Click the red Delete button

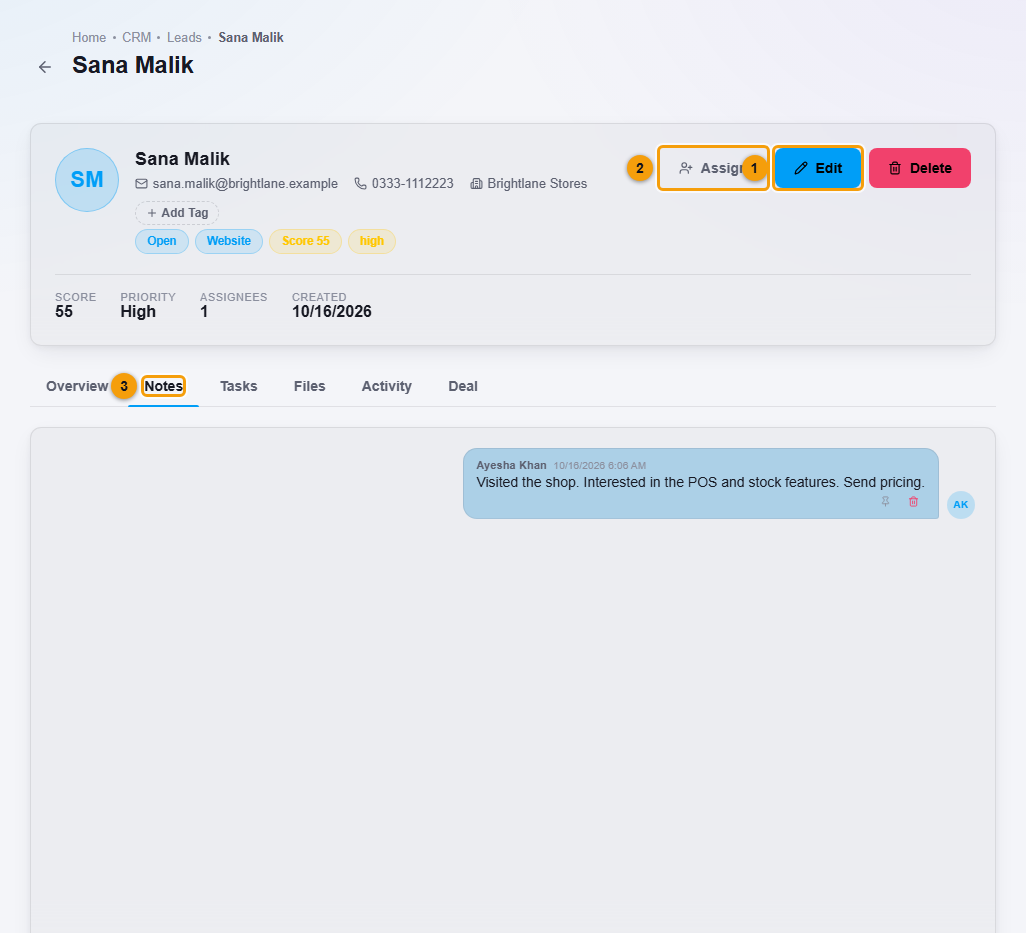(x=919, y=168)
